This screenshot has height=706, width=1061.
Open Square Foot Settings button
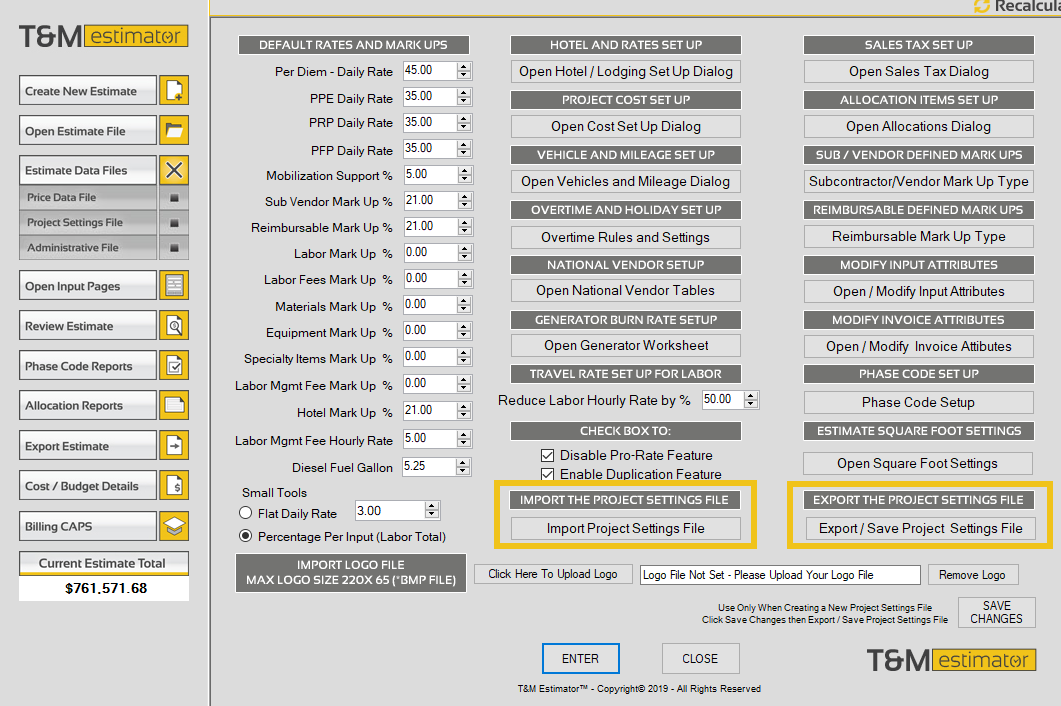pyautogui.click(x=918, y=463)
